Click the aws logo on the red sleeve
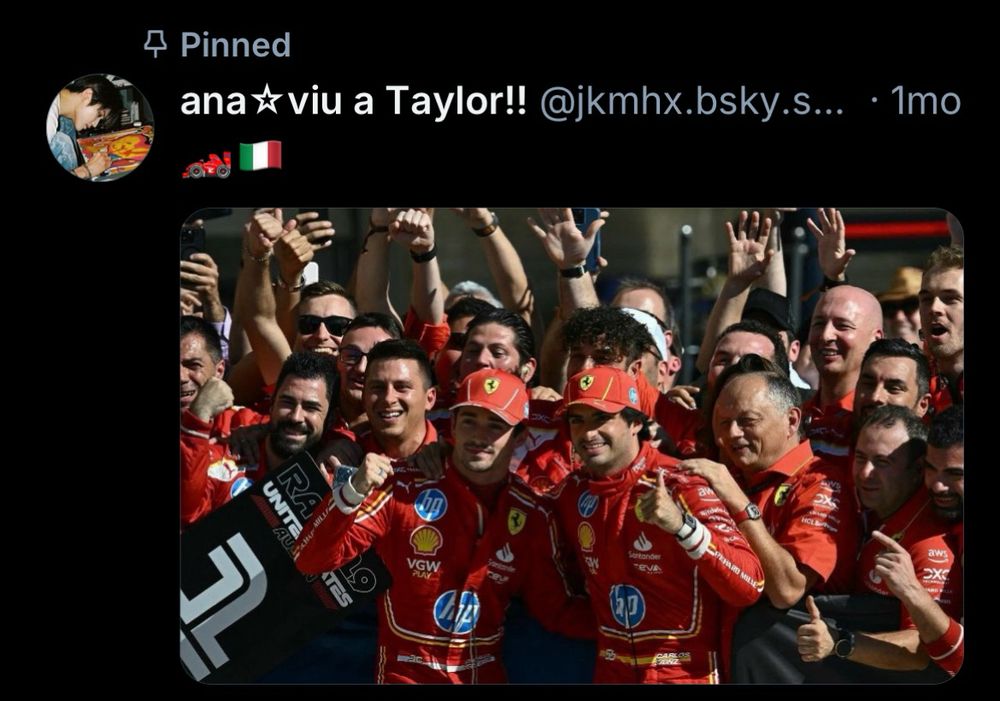 click(938, 554)
